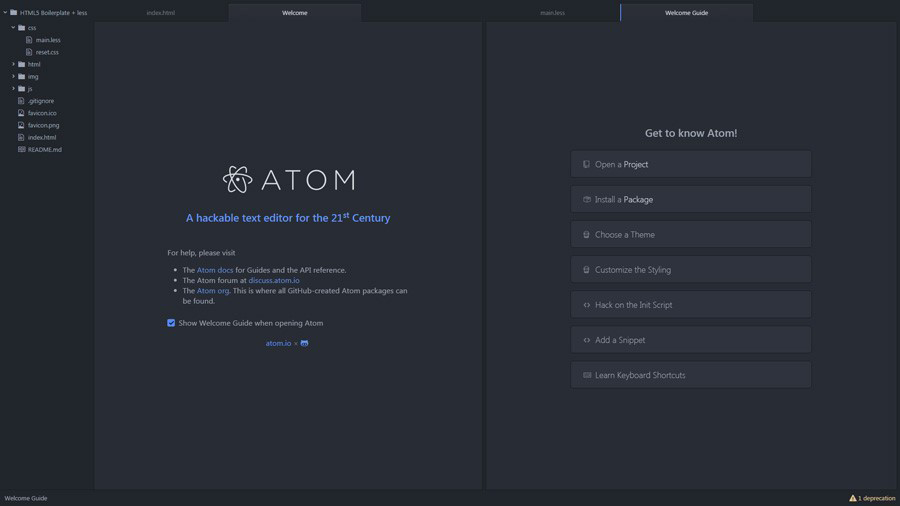This screenshot has height=506, width=900.
Task: Click the package icon beside Install a Package
Action: click(x=587, y=199)
